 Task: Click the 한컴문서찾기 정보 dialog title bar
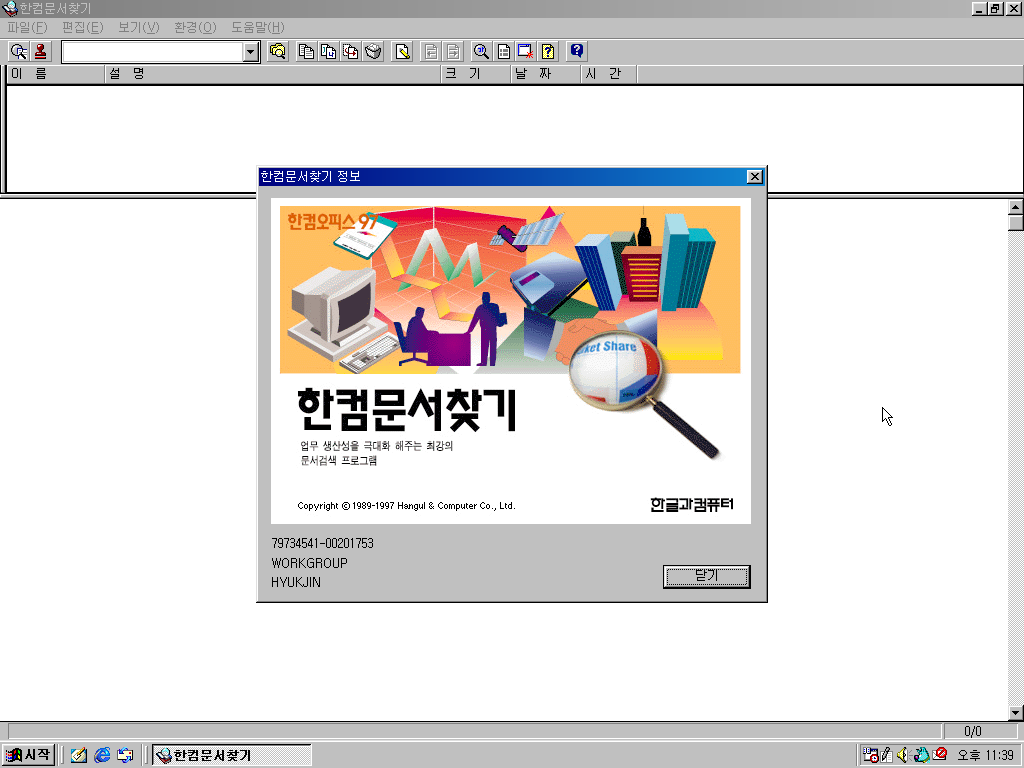(502, 176)
